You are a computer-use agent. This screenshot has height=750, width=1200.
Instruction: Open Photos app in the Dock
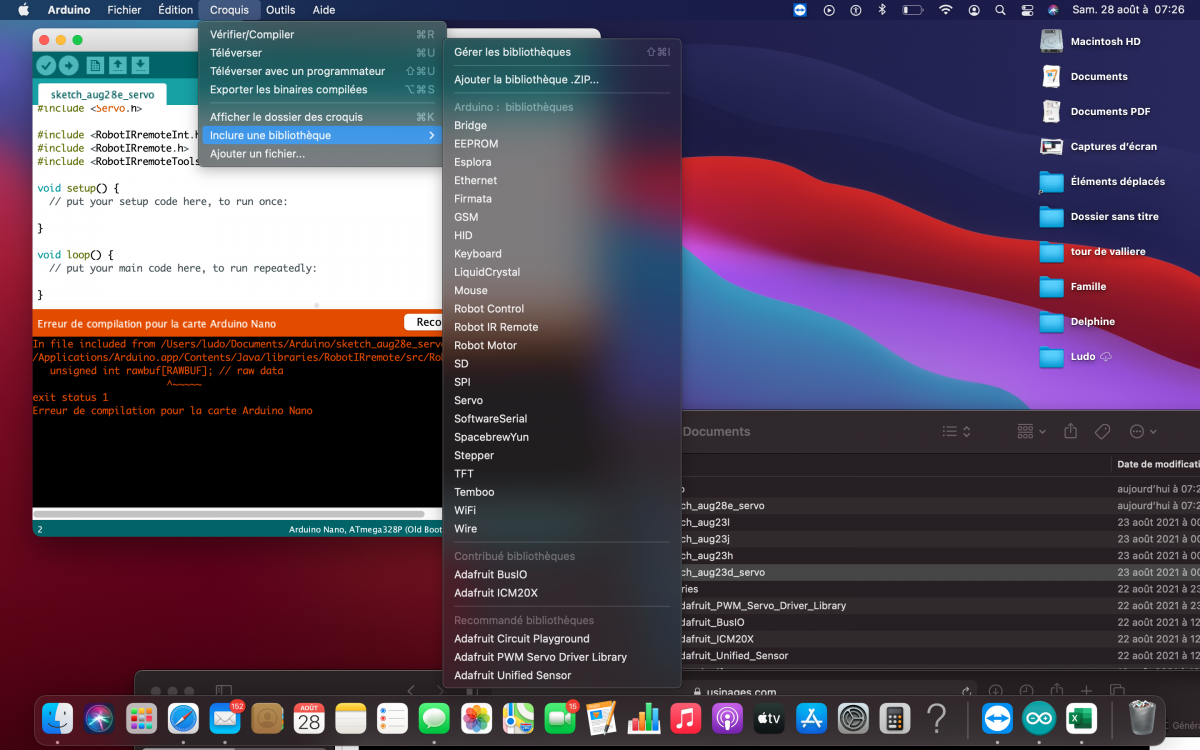coord(476,718)
